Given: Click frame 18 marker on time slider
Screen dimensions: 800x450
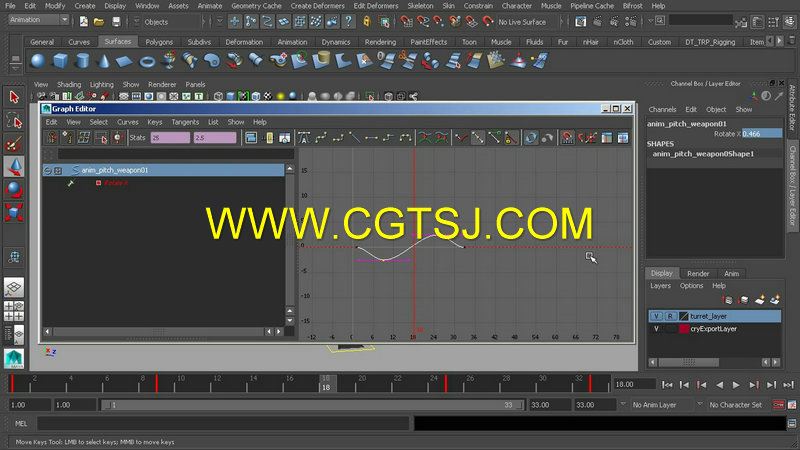Looking at the screenshot, I should tap(326, 384).
